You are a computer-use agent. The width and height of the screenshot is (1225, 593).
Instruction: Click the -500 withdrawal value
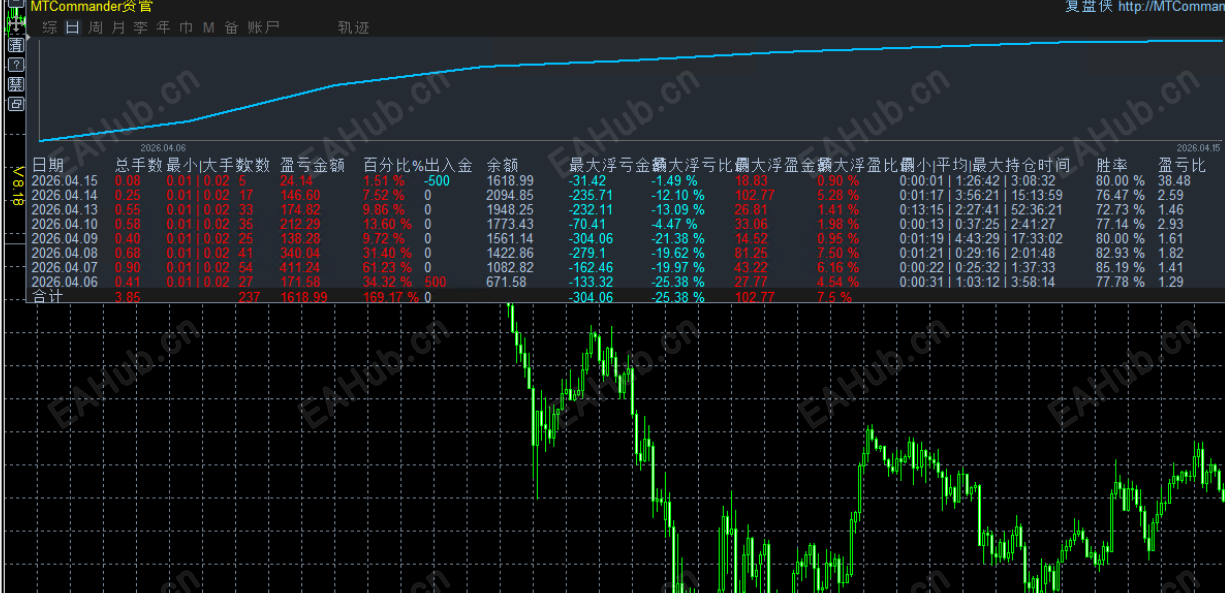[437, 181]
